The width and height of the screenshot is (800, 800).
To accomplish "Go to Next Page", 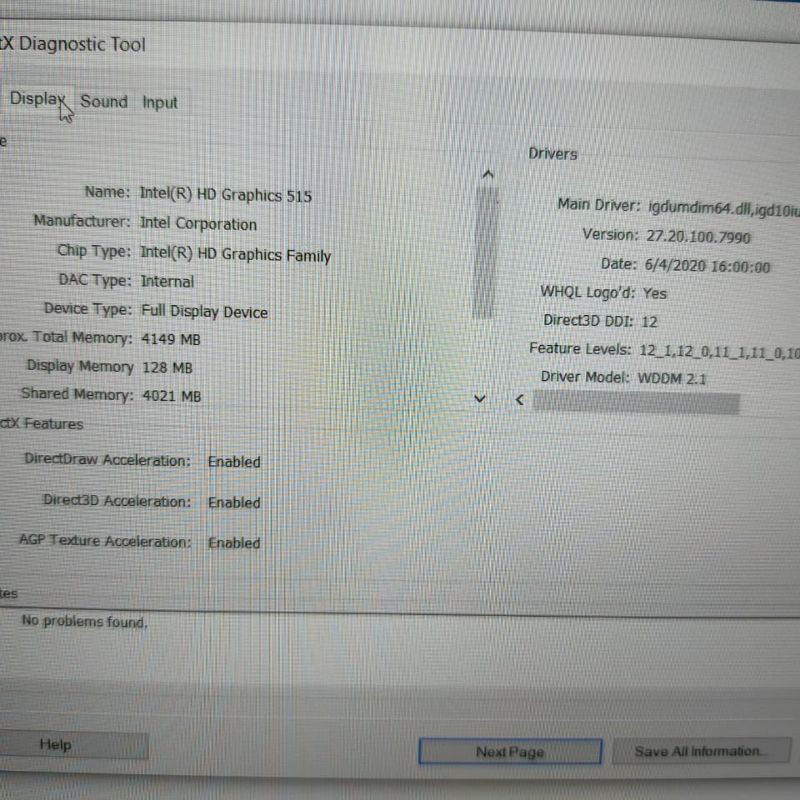I will click(x=510, y=752).
